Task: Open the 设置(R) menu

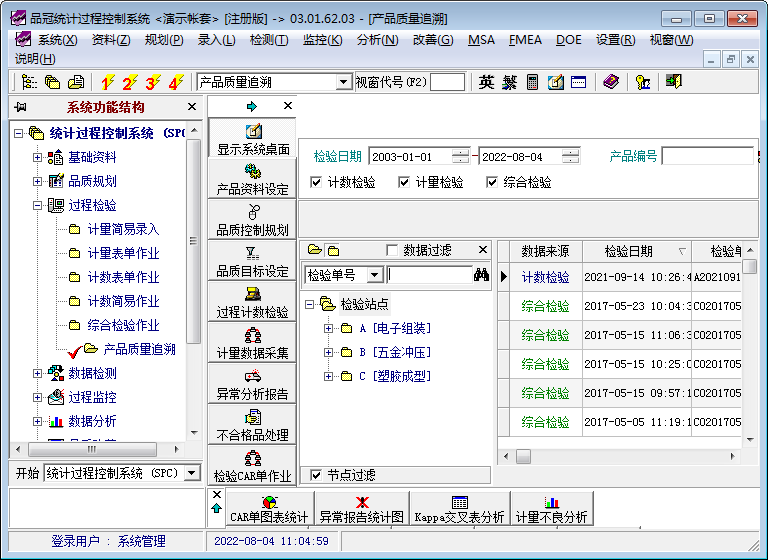Action: 616,40
